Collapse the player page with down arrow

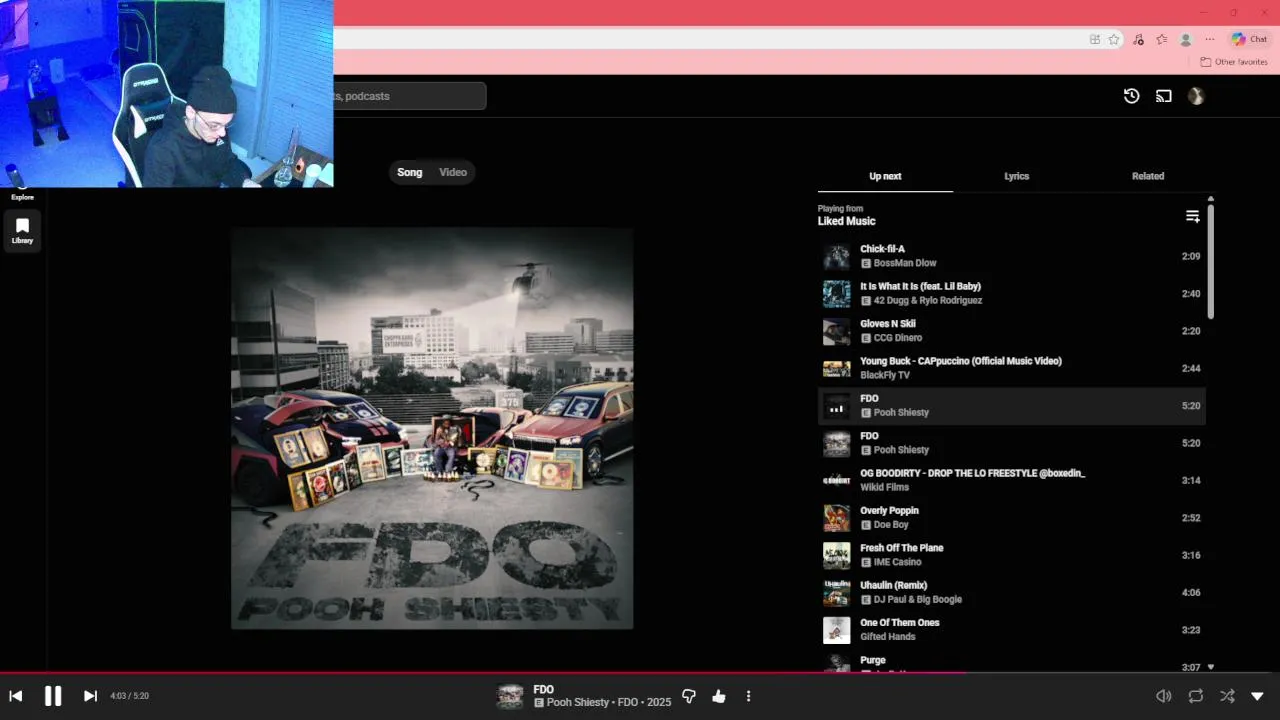[x=1258, y=696]
